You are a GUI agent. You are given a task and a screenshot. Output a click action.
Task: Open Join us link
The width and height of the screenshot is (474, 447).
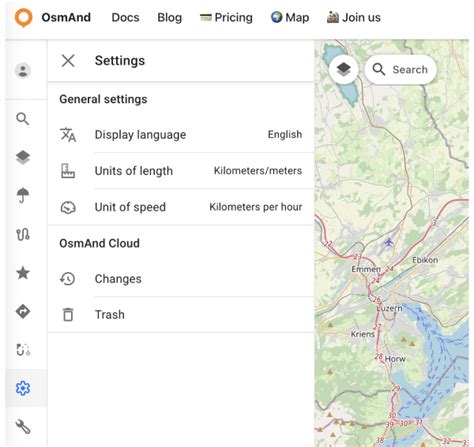354,17
